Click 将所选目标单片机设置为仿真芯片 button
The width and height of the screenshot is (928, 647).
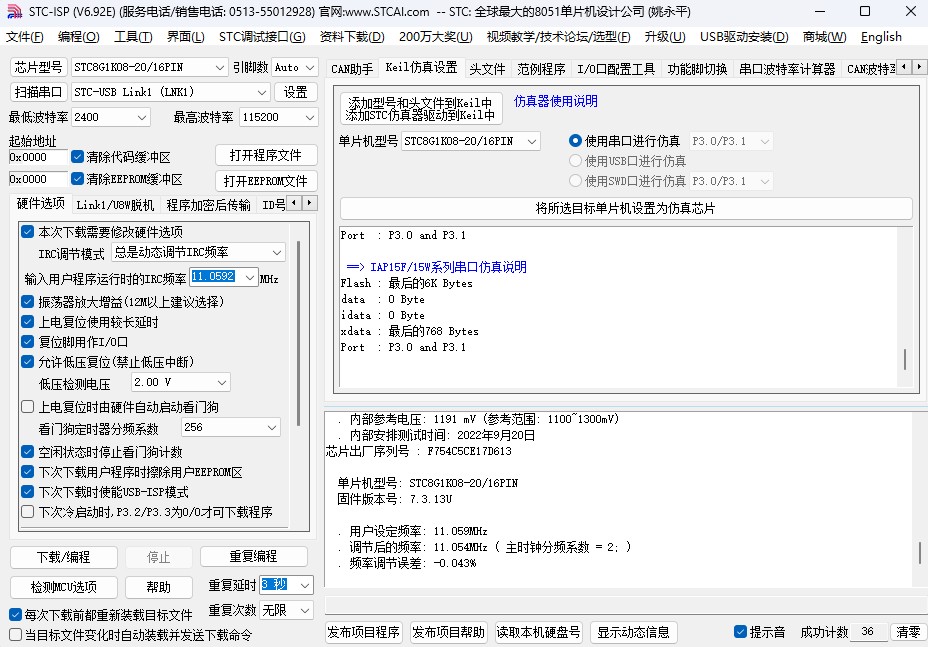pyautogui.click(x=626, y=208)
